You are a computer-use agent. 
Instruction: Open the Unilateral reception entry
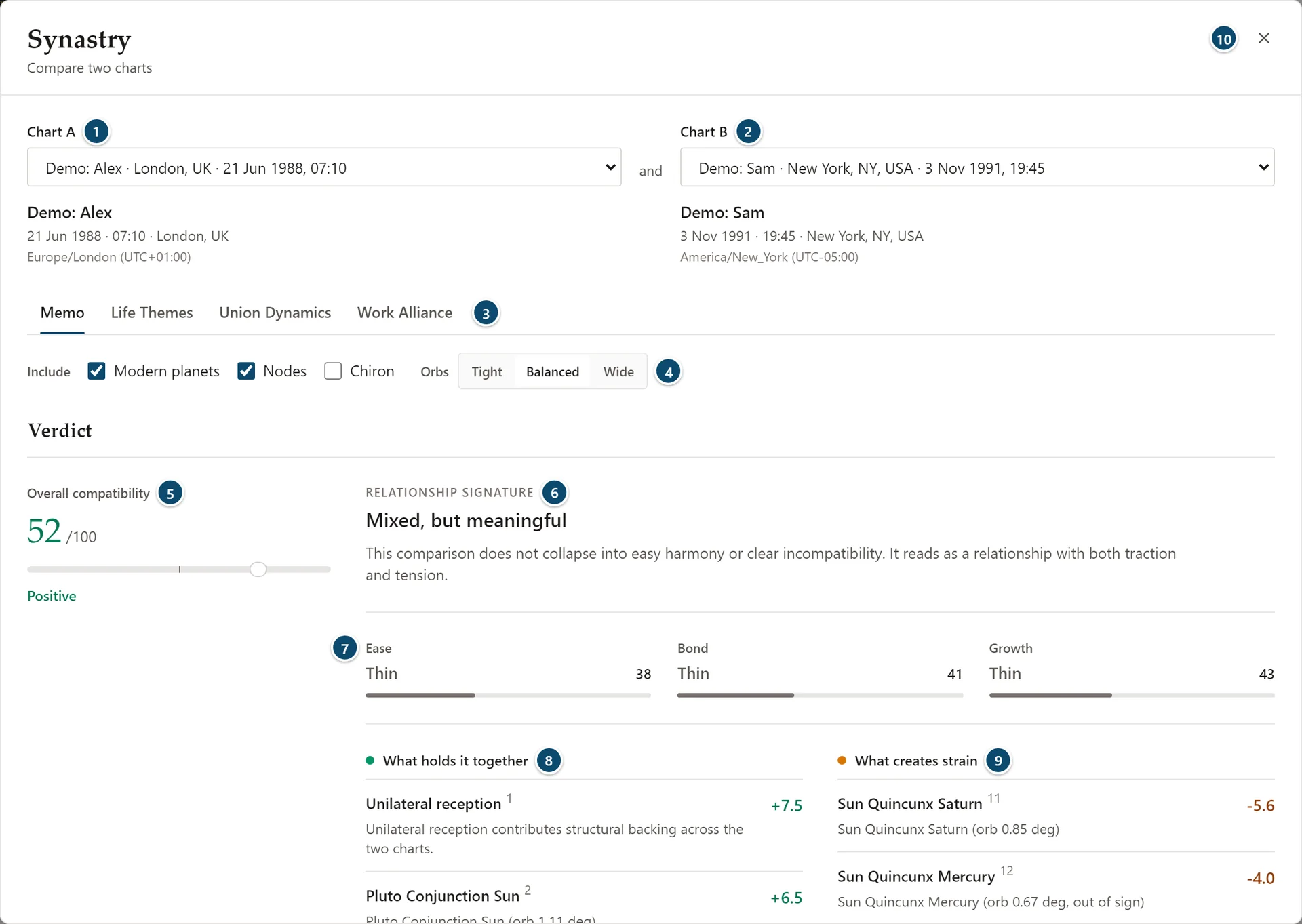tap(584, 825)
